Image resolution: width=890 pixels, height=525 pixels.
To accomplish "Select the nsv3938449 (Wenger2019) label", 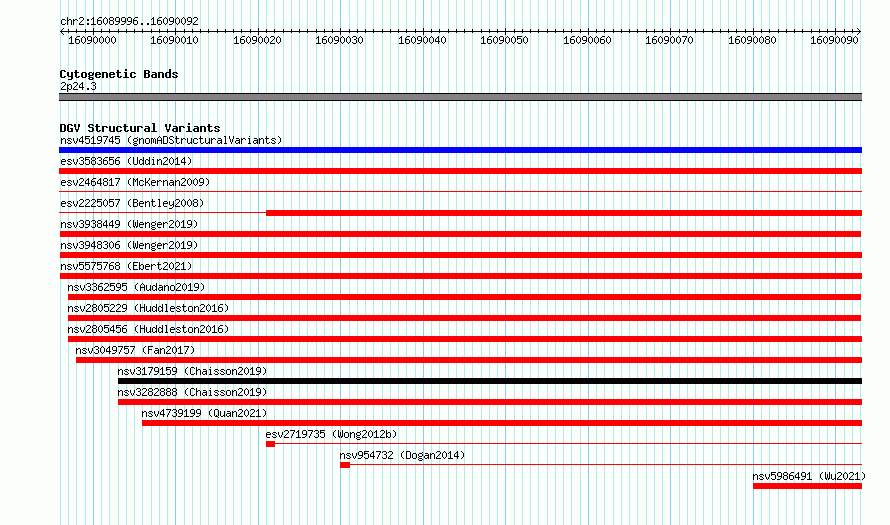I will tap(129, 224).
